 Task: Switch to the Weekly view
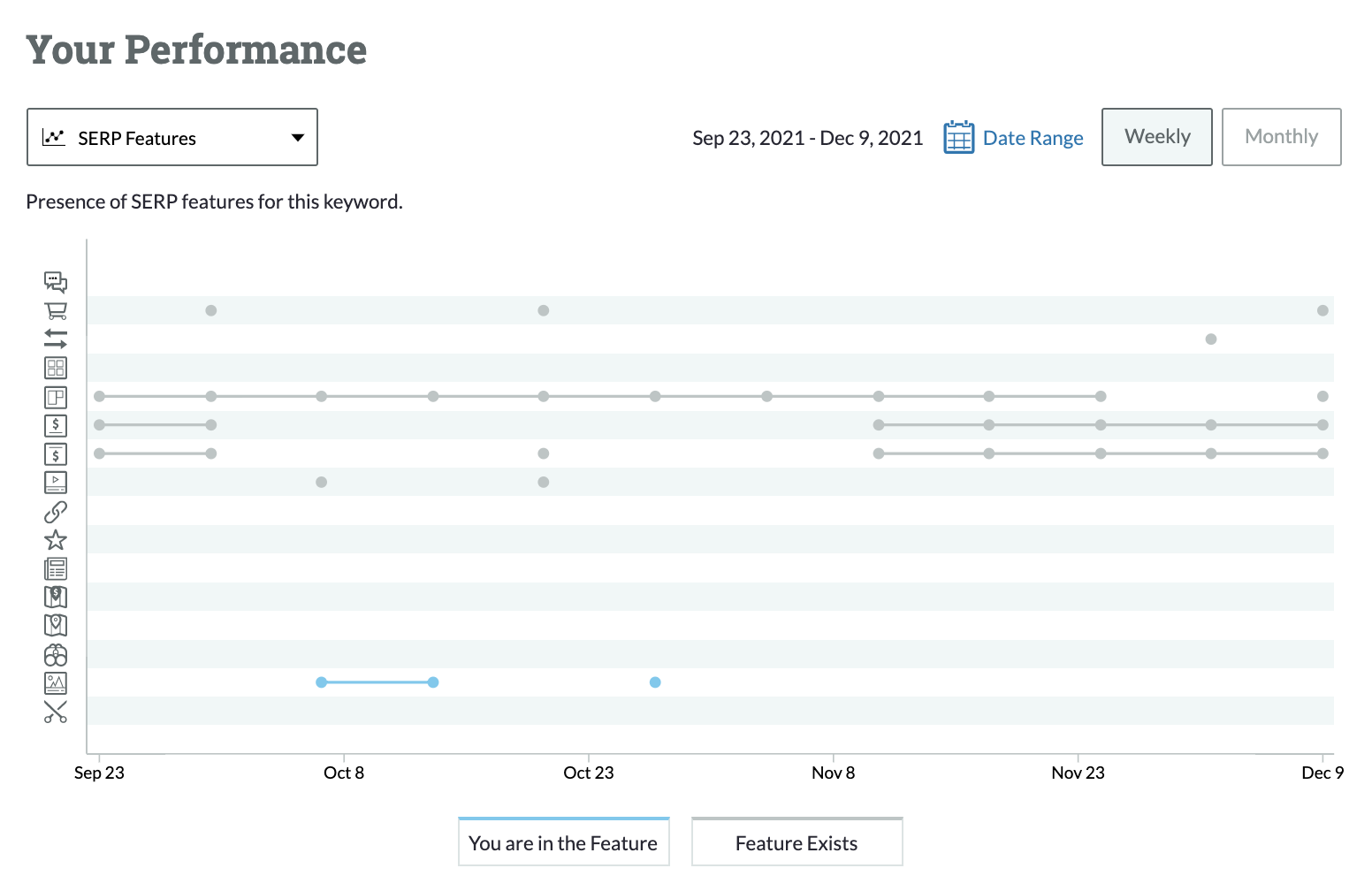click(x=1156, y=137)
